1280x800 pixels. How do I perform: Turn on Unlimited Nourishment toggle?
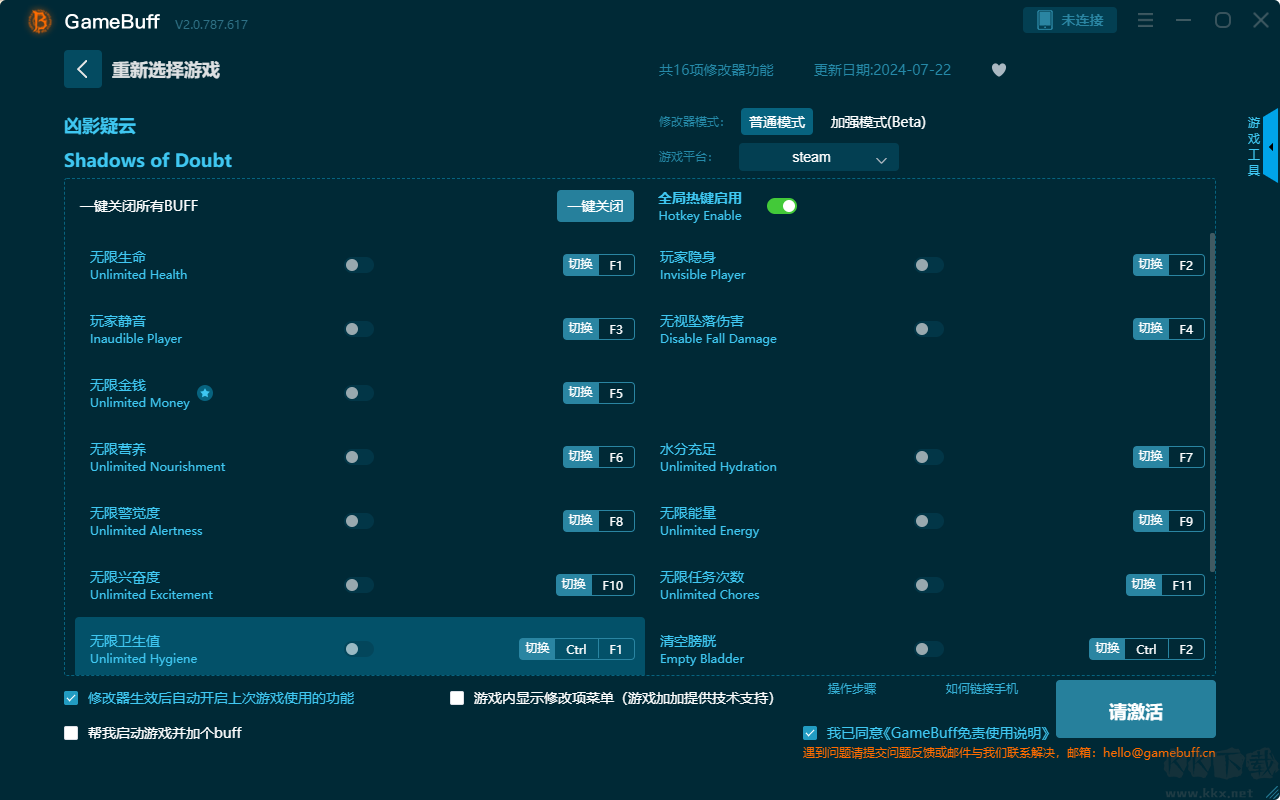click(359, 457)
